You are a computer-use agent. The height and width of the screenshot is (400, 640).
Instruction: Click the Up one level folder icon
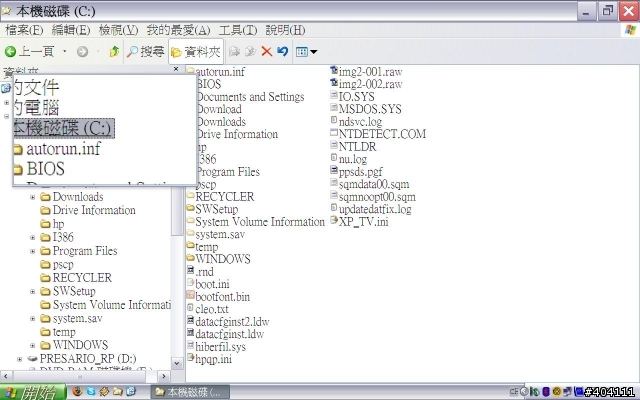point(114,51)
